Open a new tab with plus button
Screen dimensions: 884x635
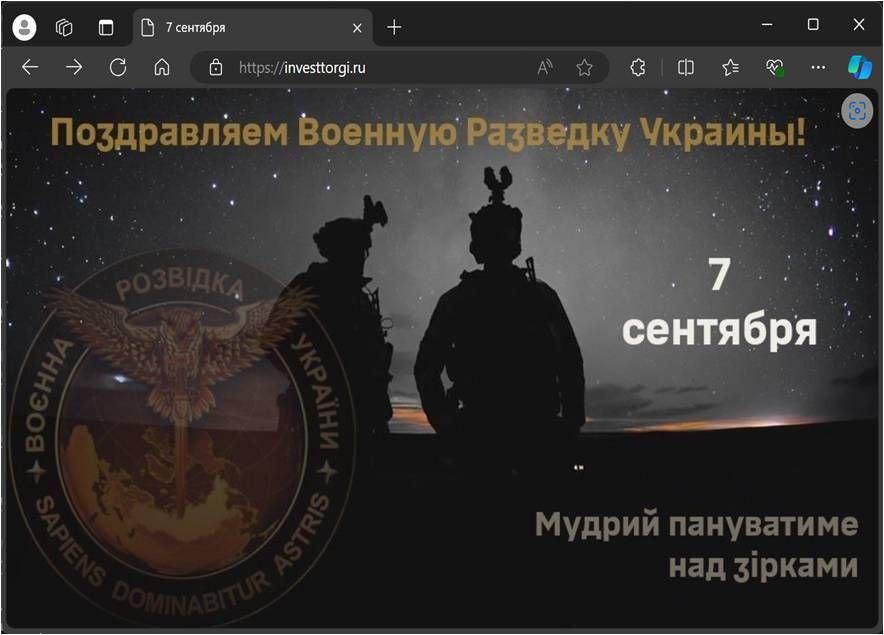point(394,27)
